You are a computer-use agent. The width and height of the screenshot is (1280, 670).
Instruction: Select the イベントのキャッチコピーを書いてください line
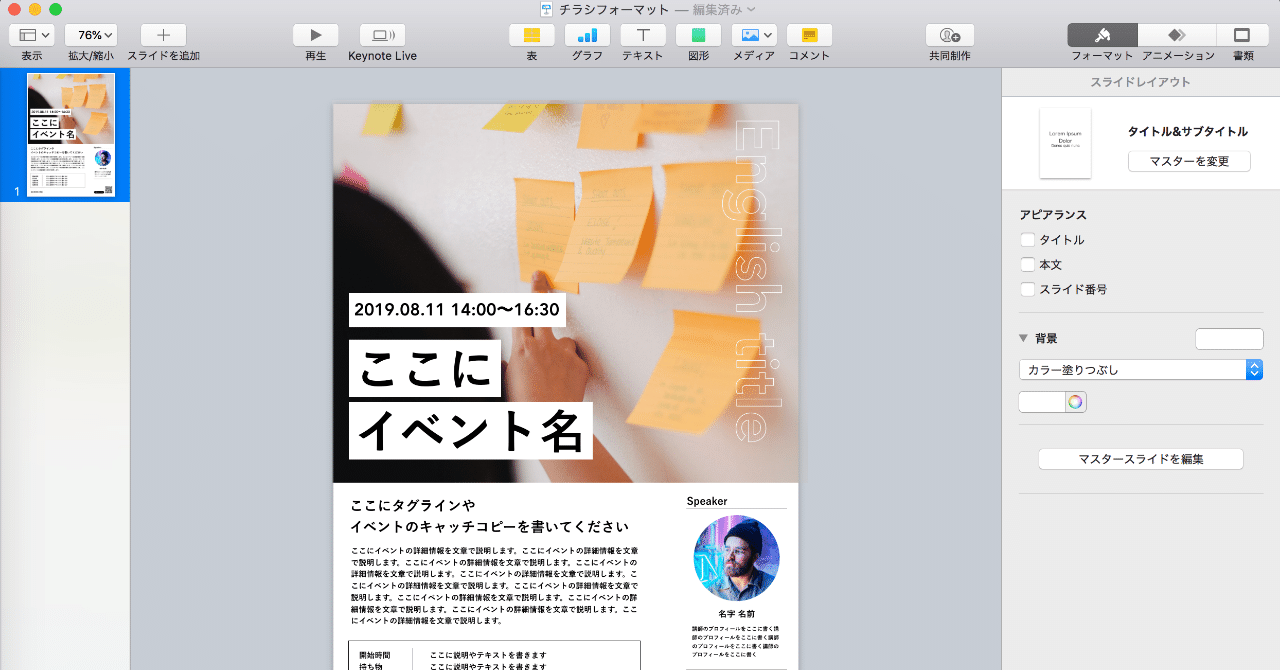[x=489, y=527]
